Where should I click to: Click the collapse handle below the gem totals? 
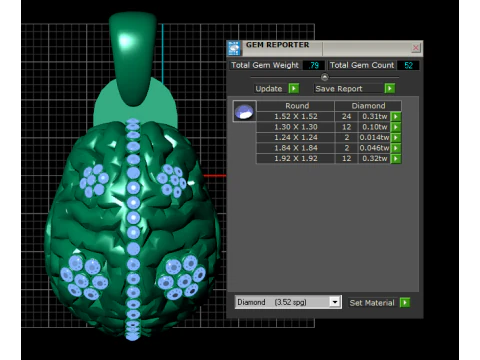(x=324, y=77)
